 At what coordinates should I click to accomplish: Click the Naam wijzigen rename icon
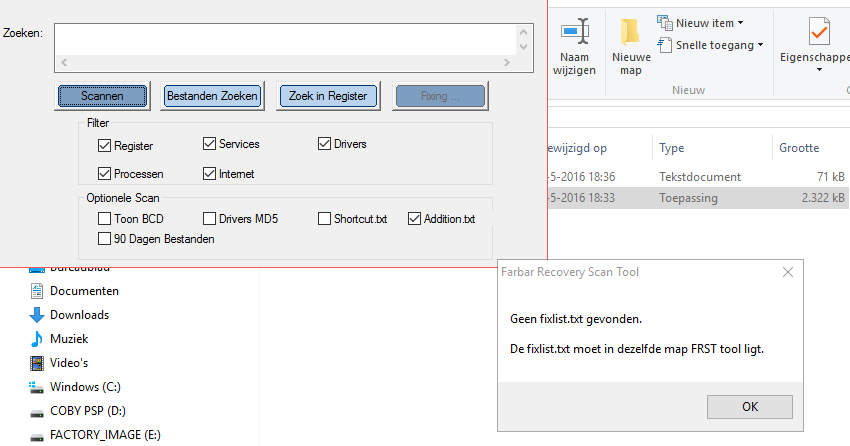(x=575, y=32)
